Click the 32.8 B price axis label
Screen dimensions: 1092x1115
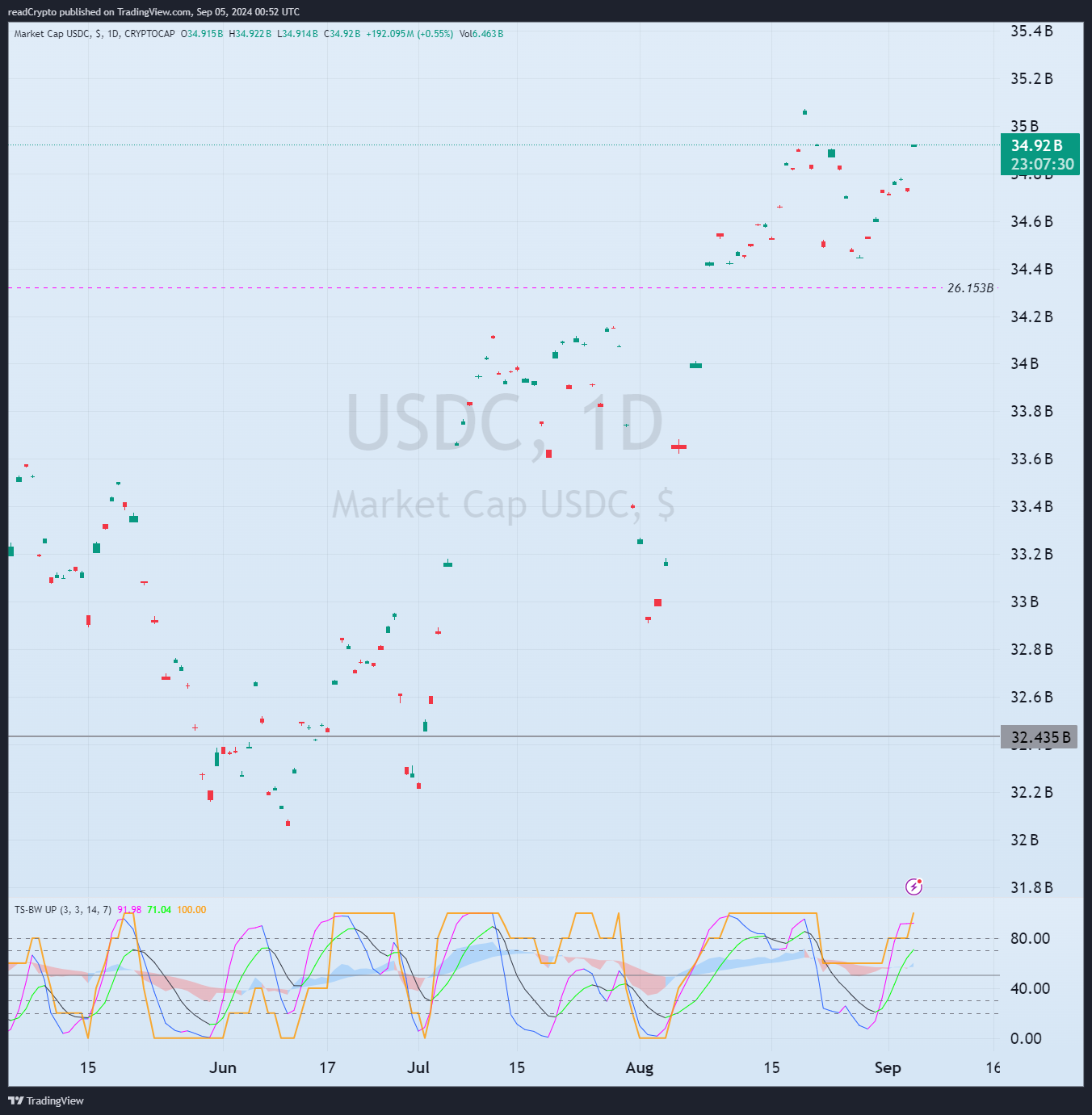coord(1031,650)
